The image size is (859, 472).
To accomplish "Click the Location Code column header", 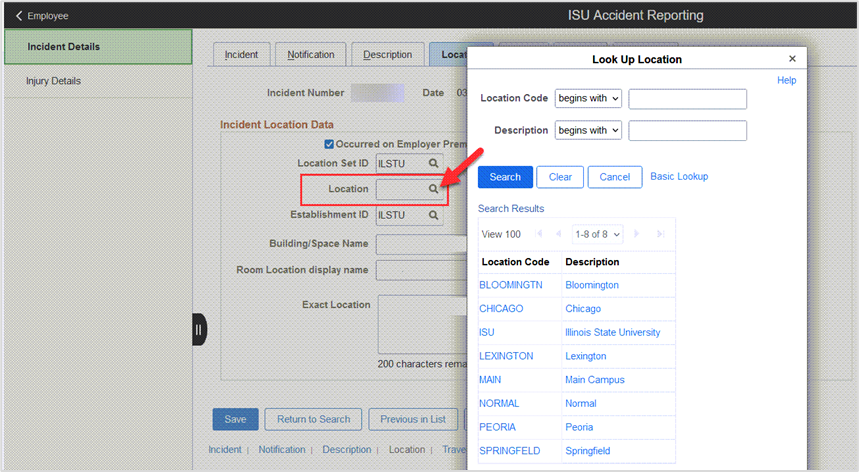I will (515, 262).
